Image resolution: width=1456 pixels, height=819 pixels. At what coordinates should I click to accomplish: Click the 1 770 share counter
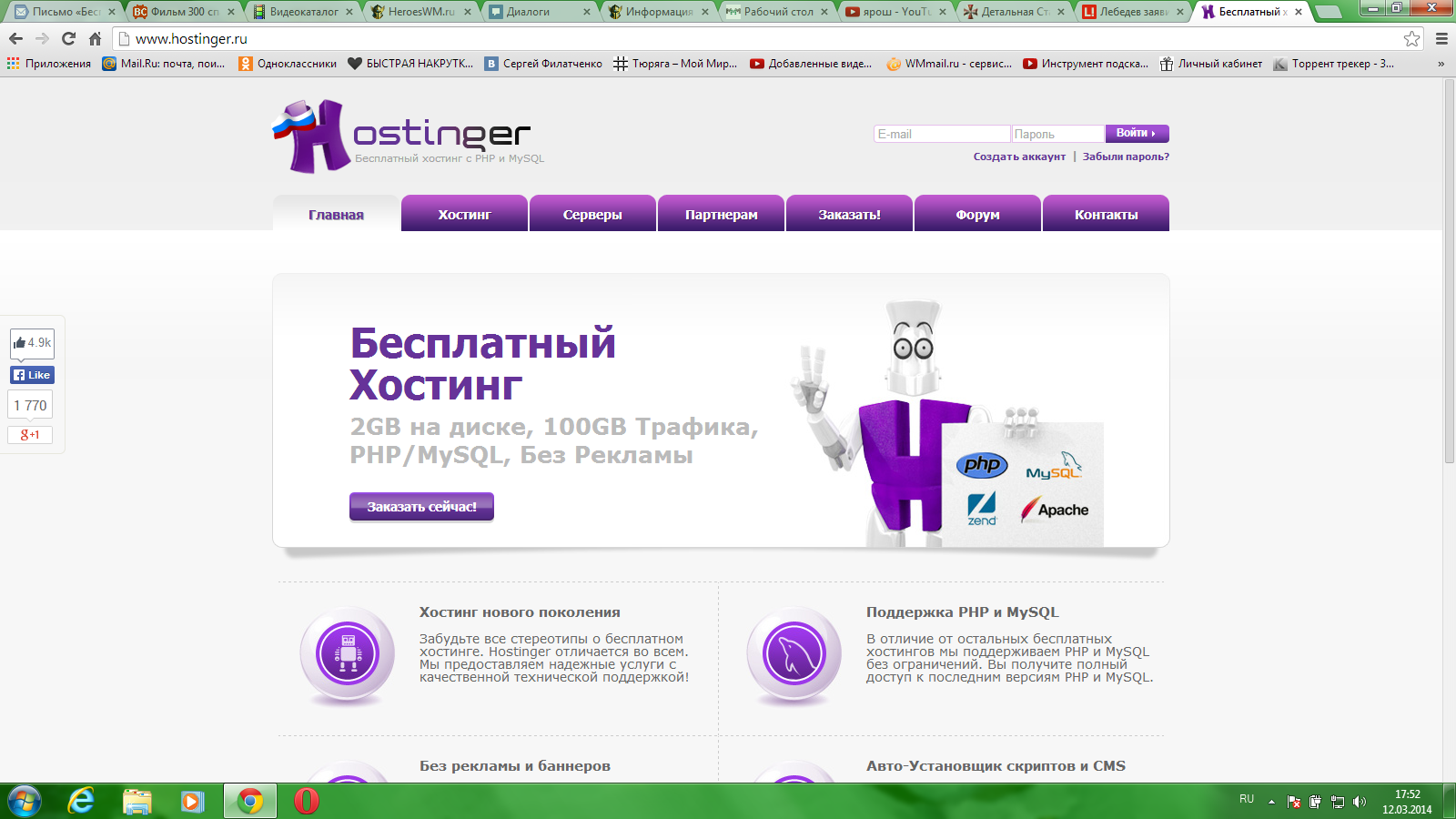[x=30, y=405]
